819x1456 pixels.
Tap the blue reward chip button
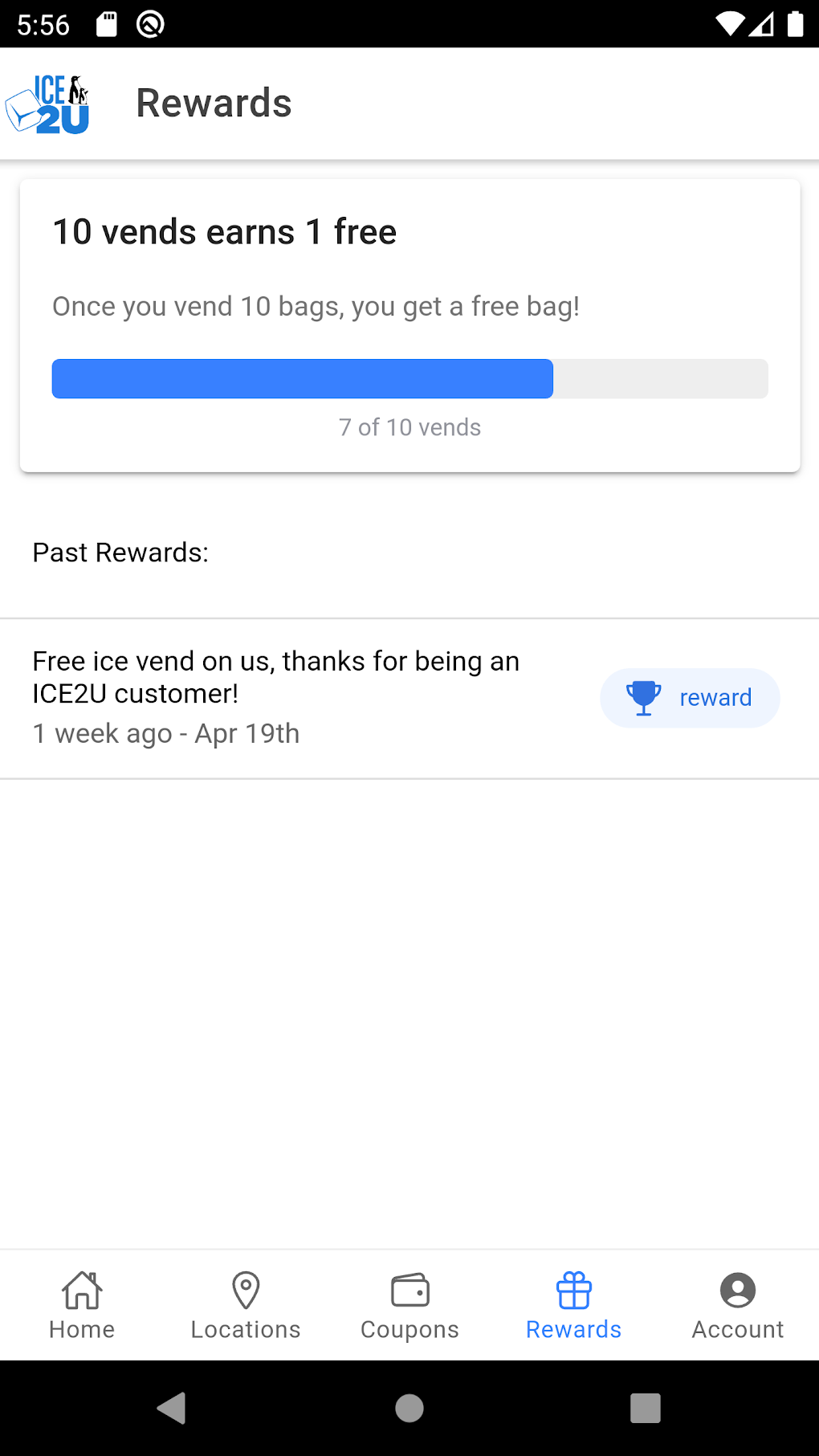tap(690, 698)
